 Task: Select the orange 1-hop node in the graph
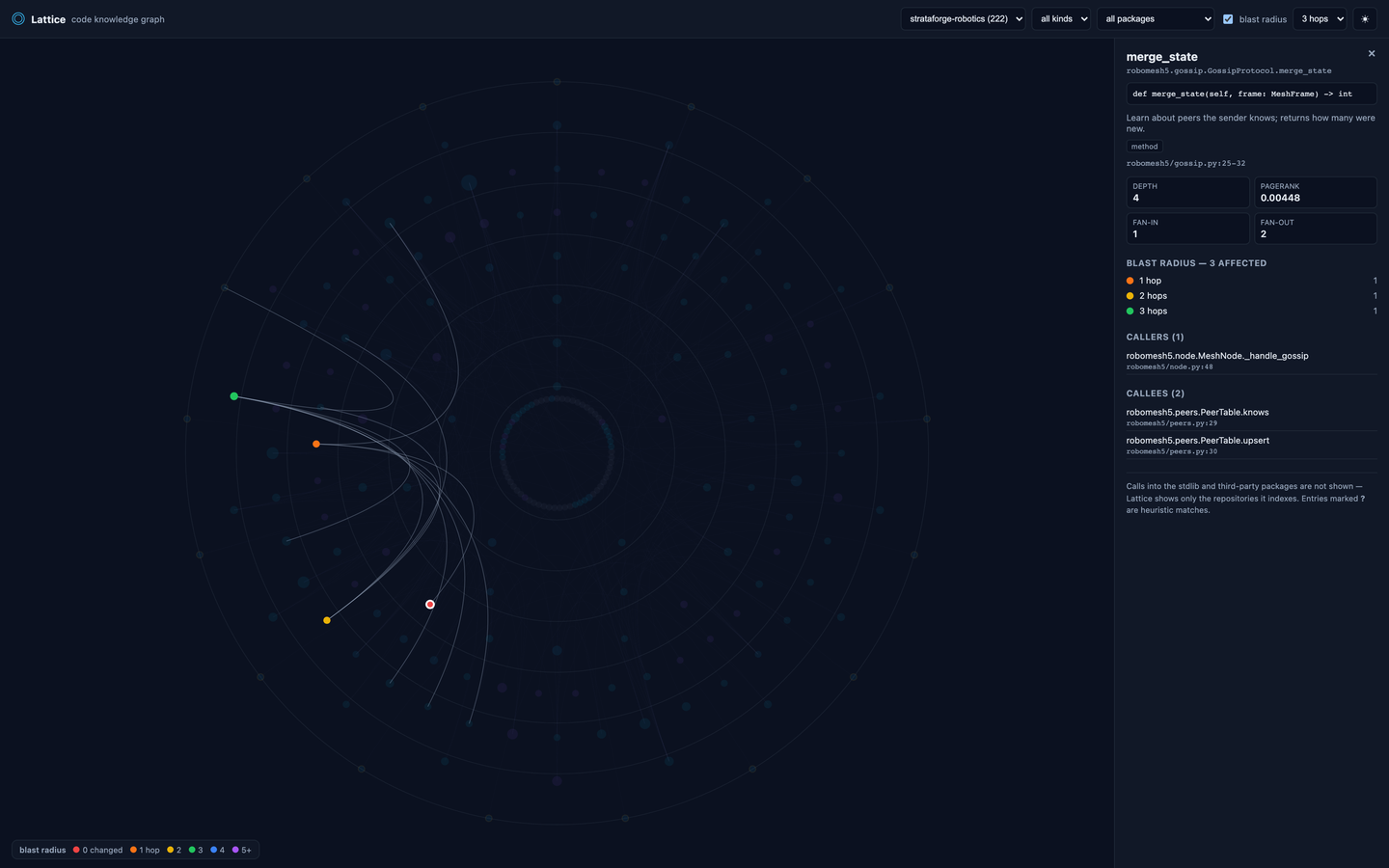(316, 444)
